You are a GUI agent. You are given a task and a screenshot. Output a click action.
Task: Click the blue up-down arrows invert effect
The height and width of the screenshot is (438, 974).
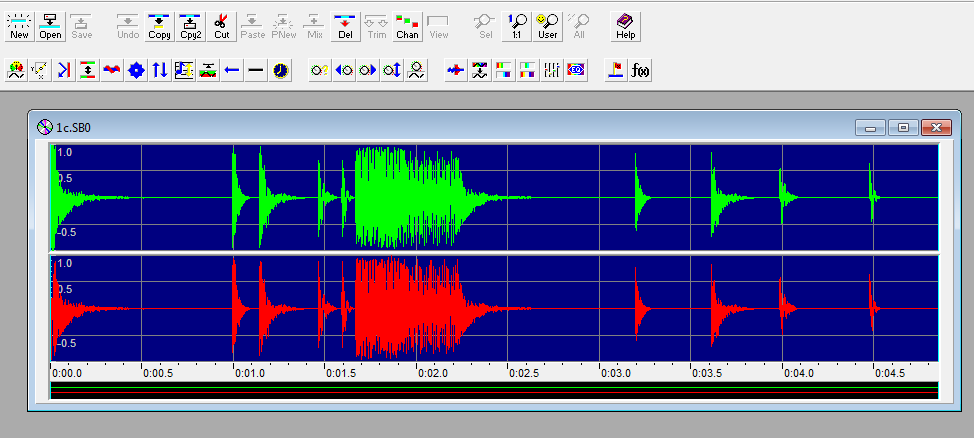(160, 70)
